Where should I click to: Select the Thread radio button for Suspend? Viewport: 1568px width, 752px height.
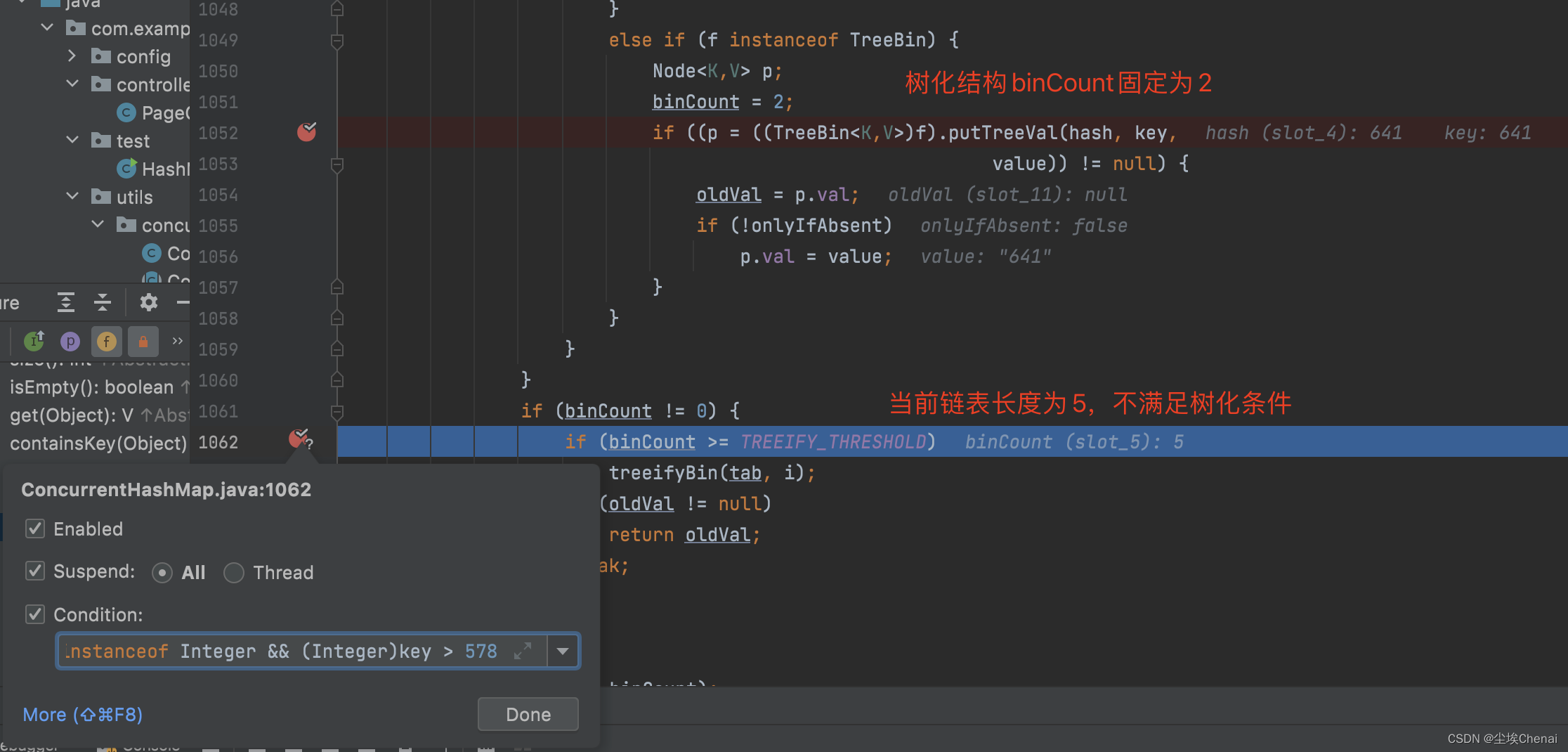coord(233,573)
